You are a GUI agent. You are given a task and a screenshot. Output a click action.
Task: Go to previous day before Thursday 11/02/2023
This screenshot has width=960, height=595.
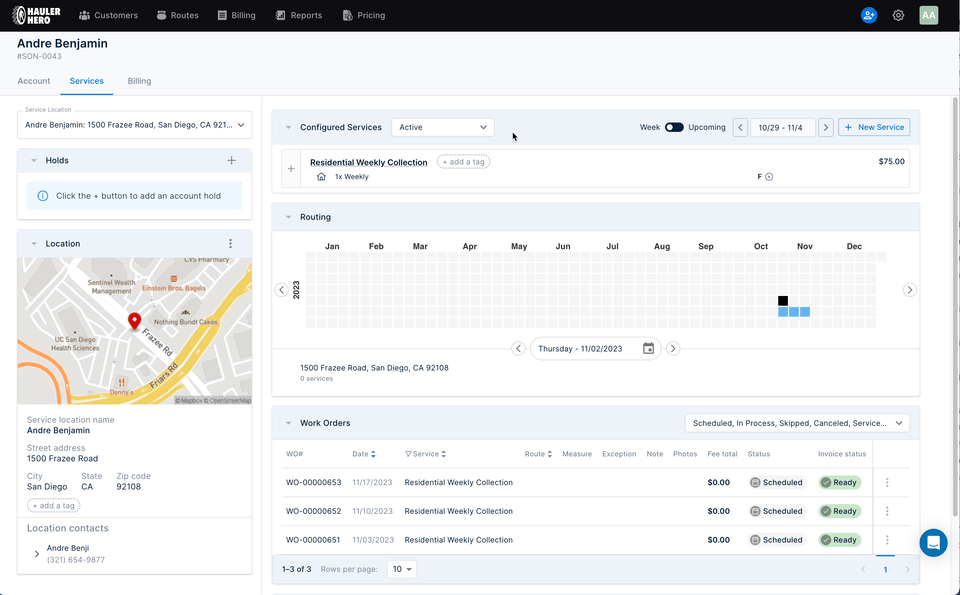[518, 348]
